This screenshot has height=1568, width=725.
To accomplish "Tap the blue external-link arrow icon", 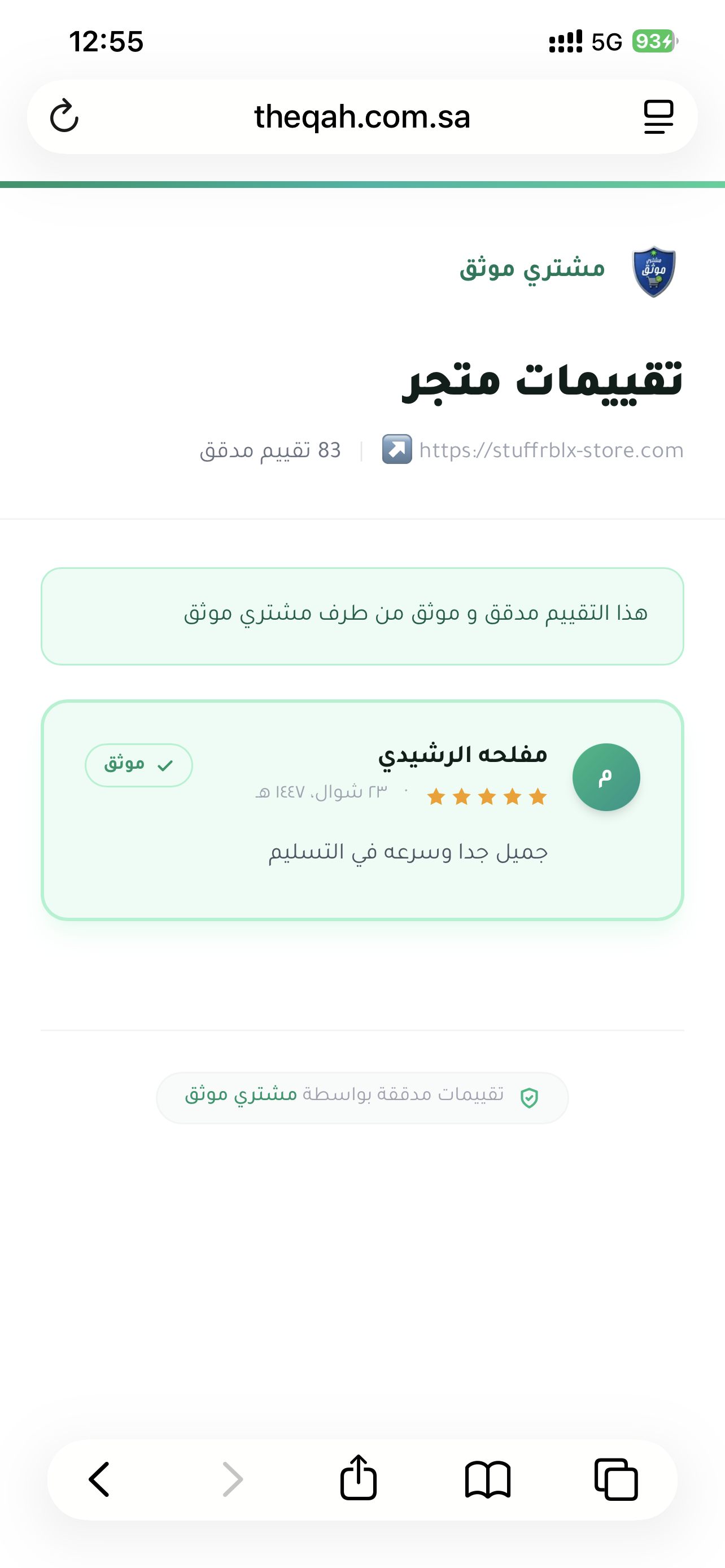I will pyautogui.click(x=397, y=449).
